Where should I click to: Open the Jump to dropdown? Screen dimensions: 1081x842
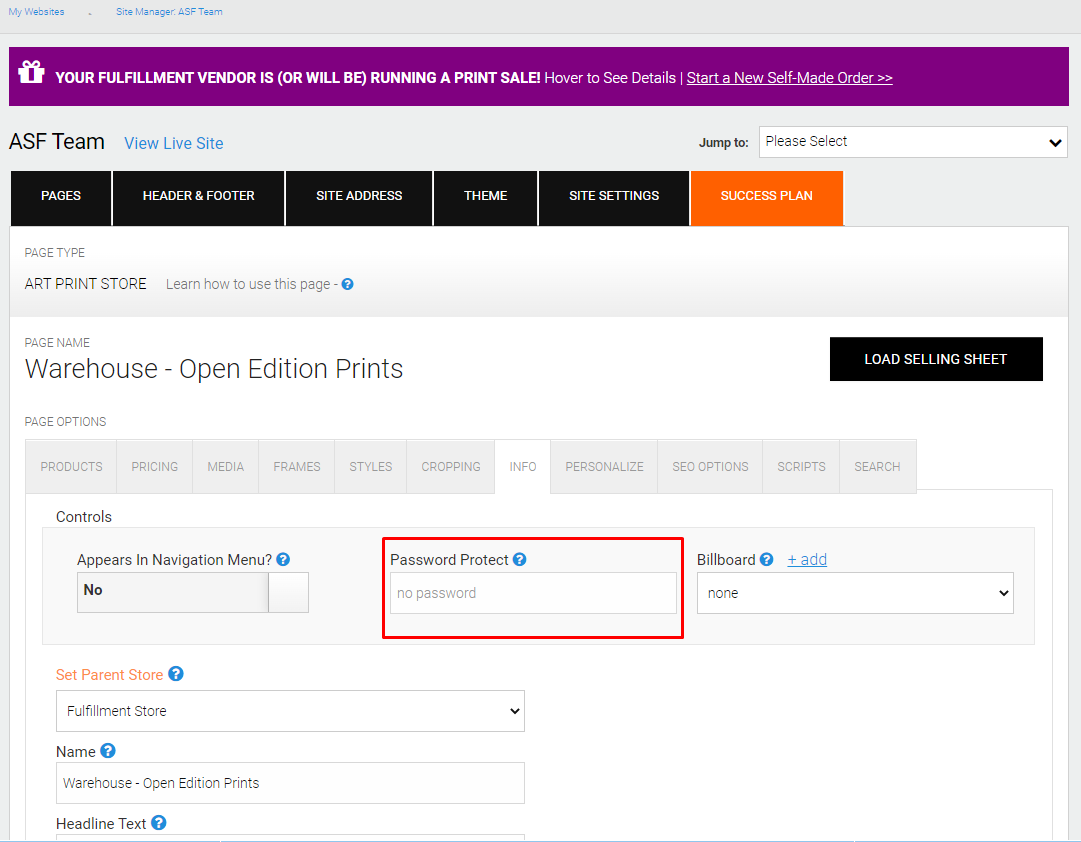pos(913,142)
